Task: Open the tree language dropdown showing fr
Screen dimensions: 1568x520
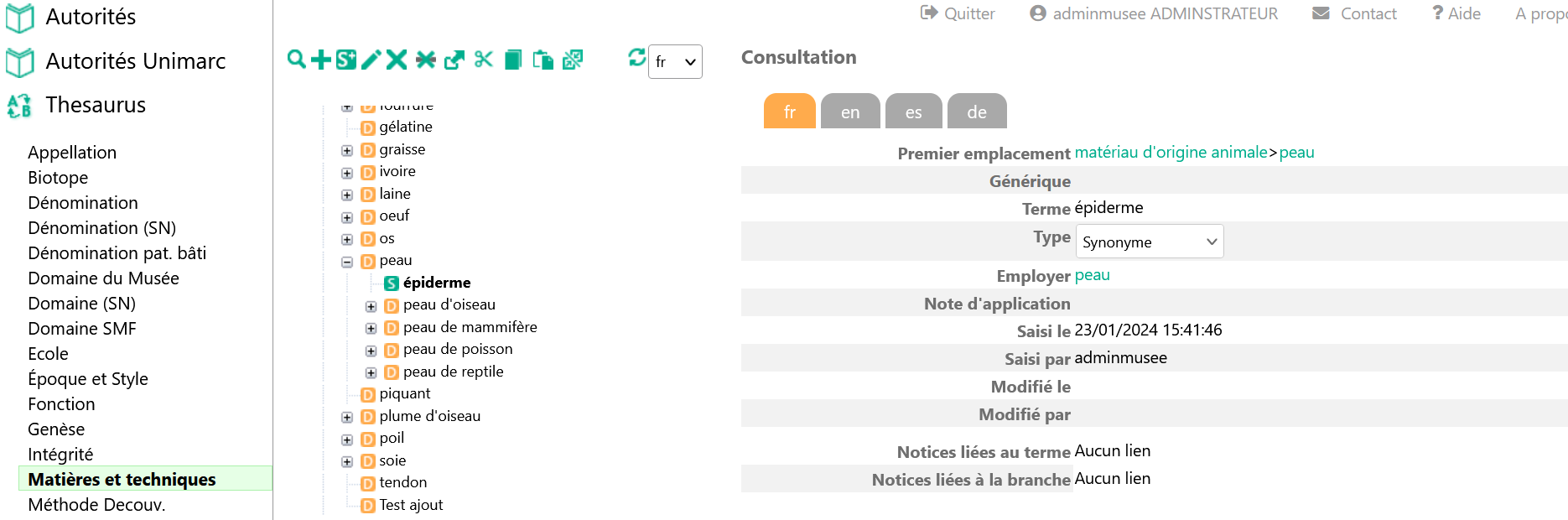Action: [x=675, y=61]
